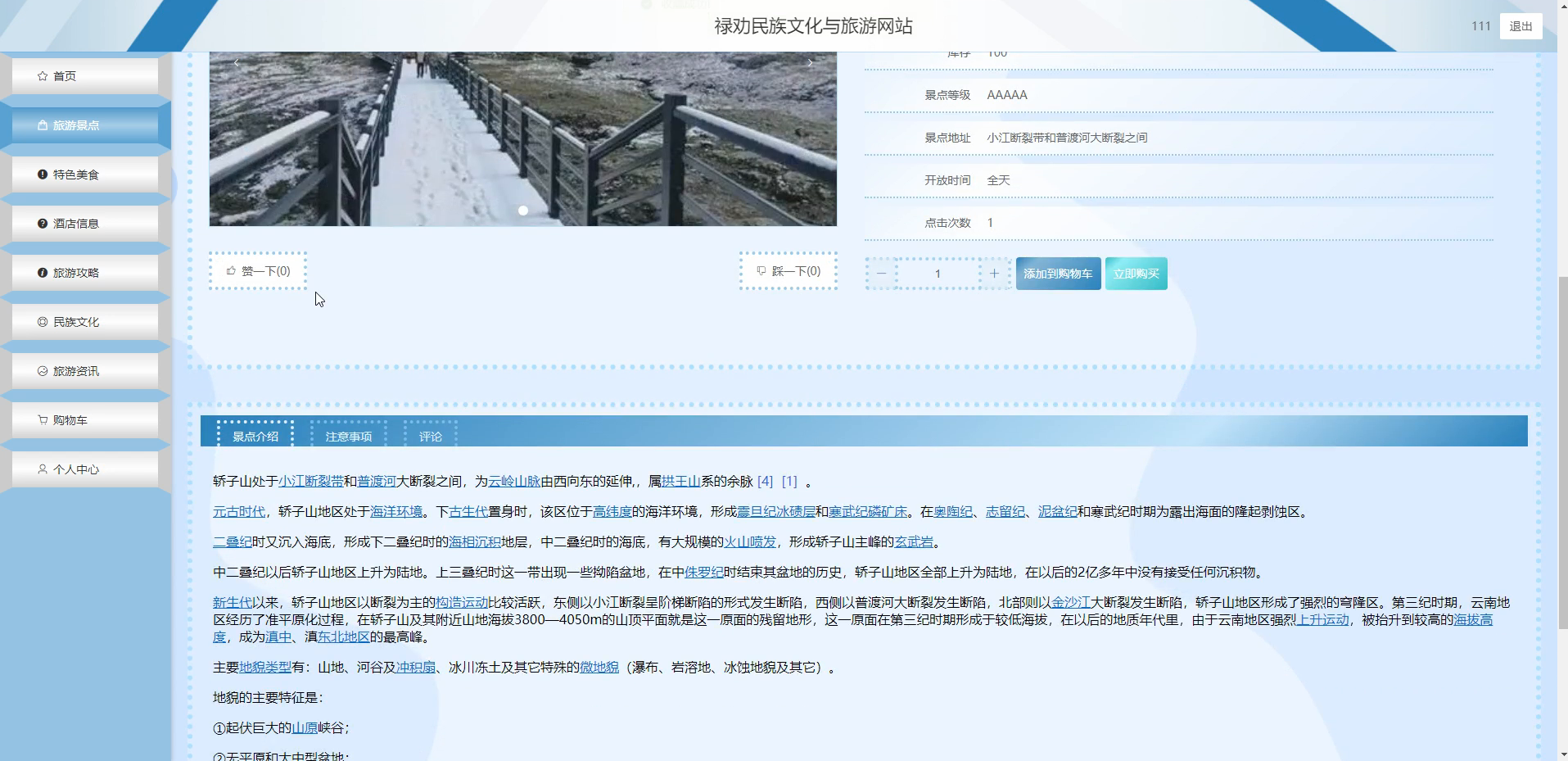Click 添加到购物车 button

click(x=1058, y=274)
